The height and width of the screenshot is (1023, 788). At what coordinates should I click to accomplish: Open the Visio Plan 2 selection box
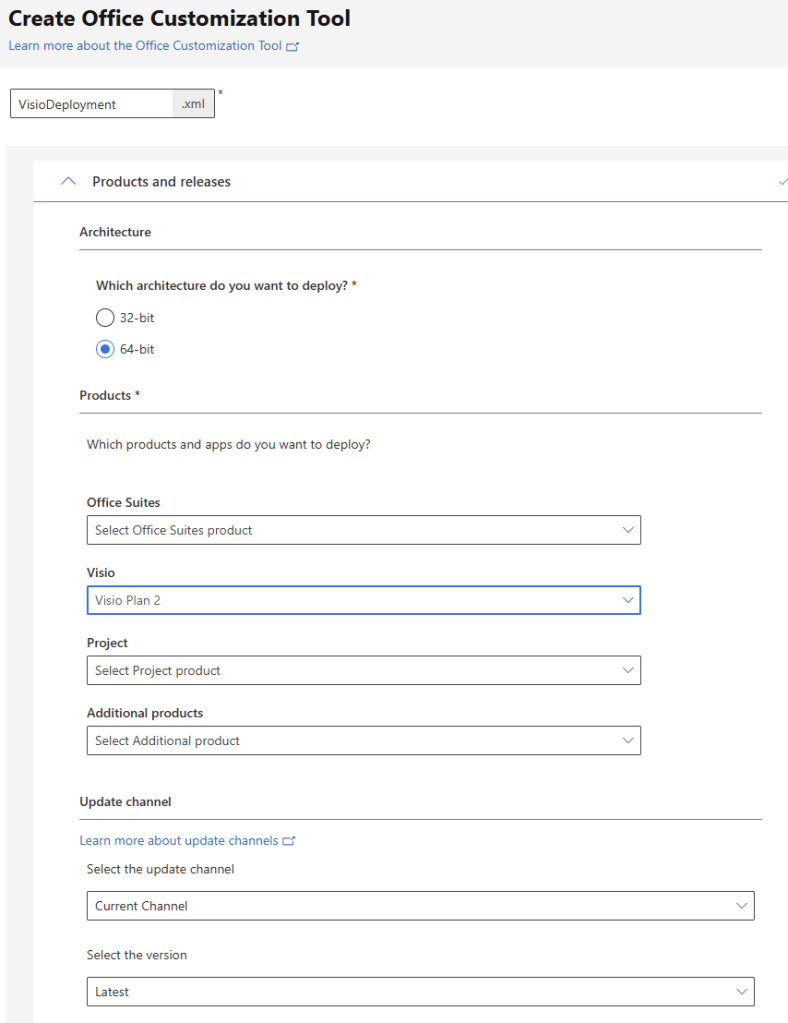tap(364, 600)
